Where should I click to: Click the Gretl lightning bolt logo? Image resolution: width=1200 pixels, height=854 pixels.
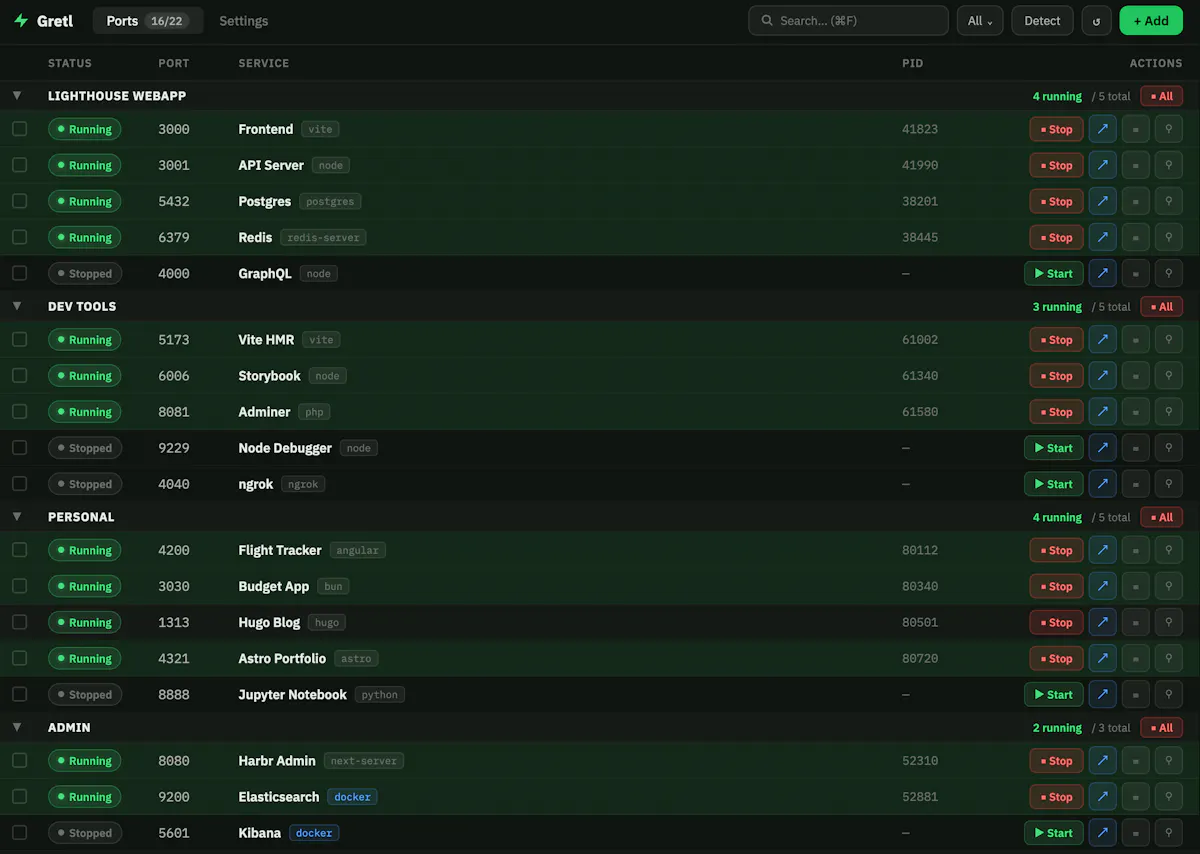(x=21, y=21)
